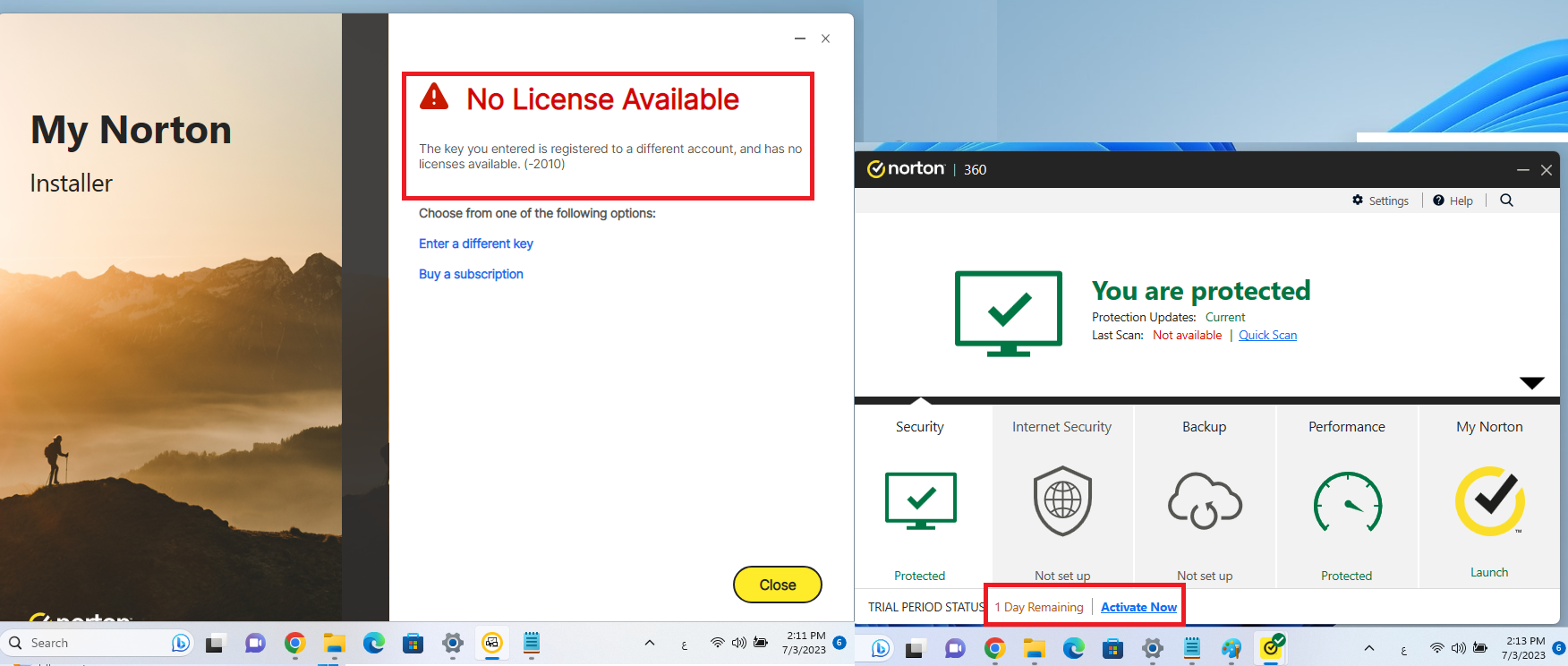Screen dimensions: 1568x666
Task: Show hidden tray icons beside 2:13 PM clock
Action: pos(1368,648)
